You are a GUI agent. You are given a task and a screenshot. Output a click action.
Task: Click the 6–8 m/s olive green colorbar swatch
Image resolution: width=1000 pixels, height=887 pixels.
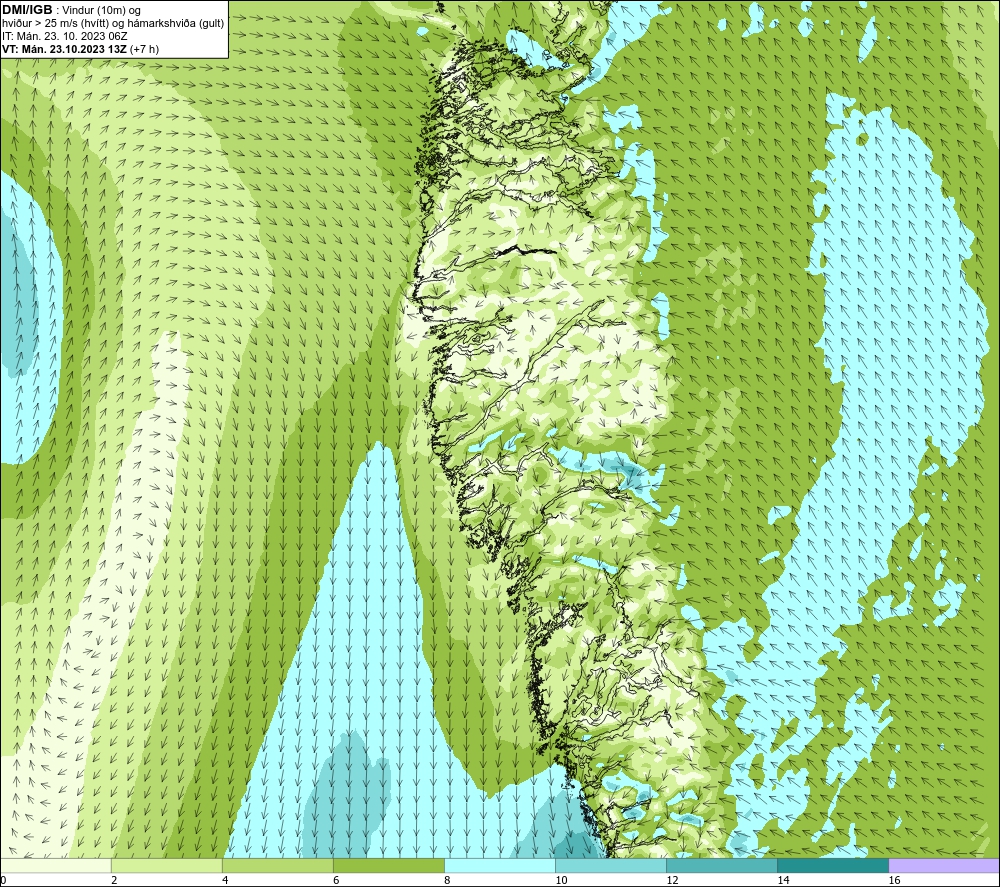[x=388, y=865]
